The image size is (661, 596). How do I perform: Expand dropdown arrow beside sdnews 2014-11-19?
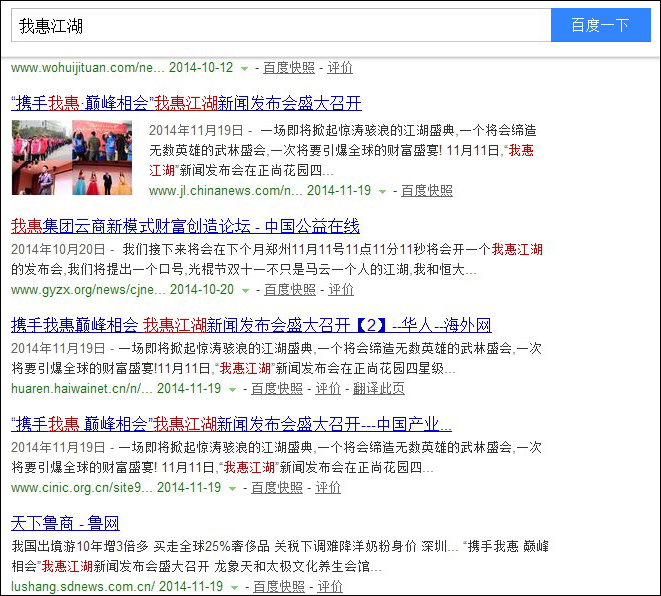pos(234,587)
